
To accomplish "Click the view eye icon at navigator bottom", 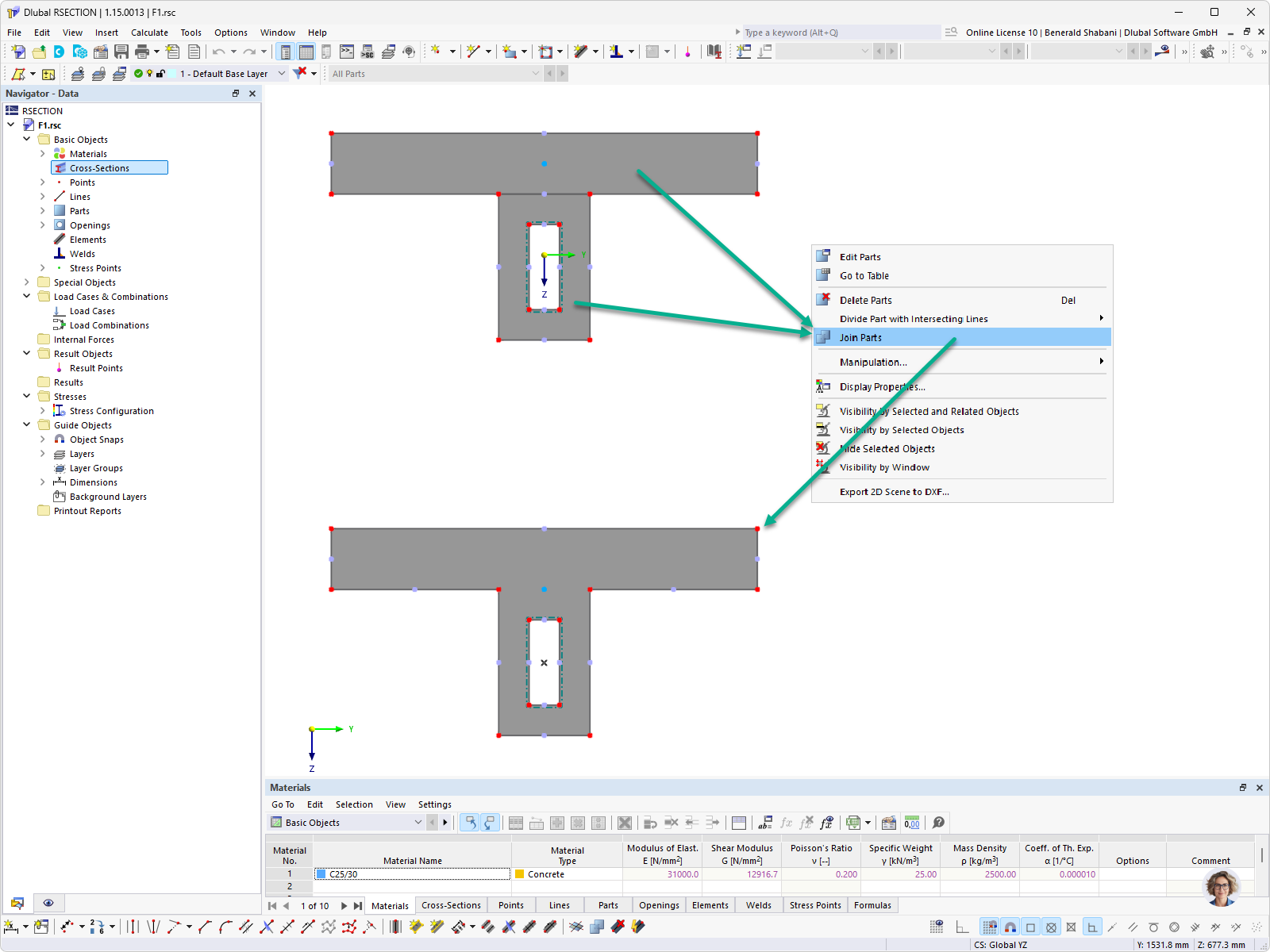I will pyautogui.click(x=48, y=903).
